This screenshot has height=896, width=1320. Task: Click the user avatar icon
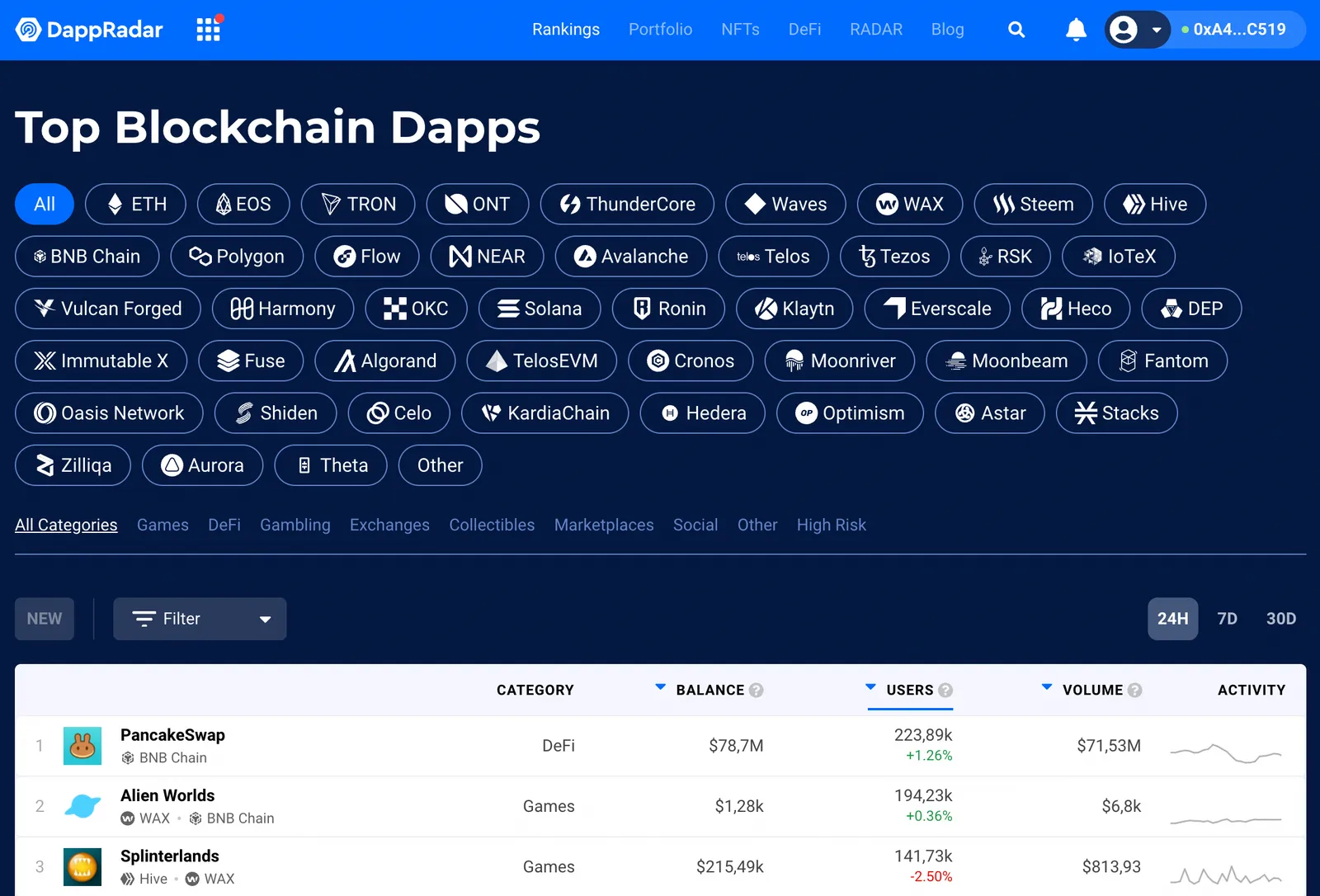click(1123, 30)
